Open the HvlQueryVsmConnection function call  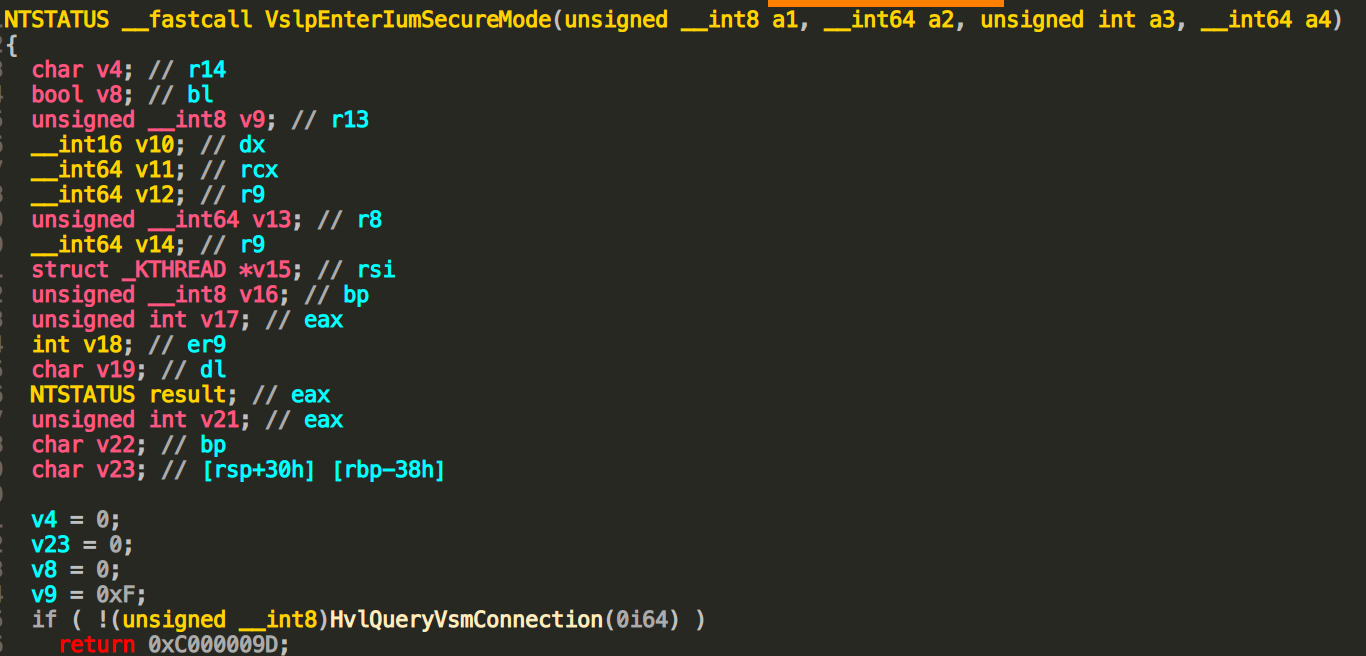point(466,620)
